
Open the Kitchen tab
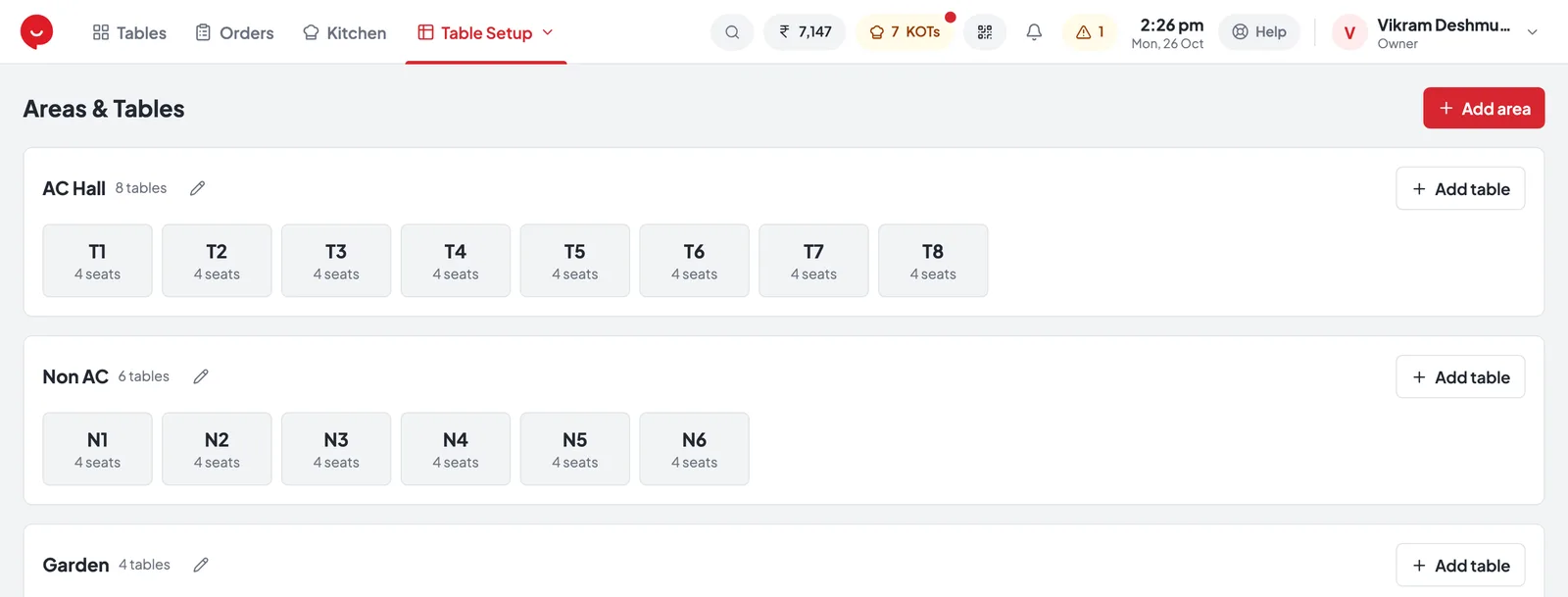344,32
